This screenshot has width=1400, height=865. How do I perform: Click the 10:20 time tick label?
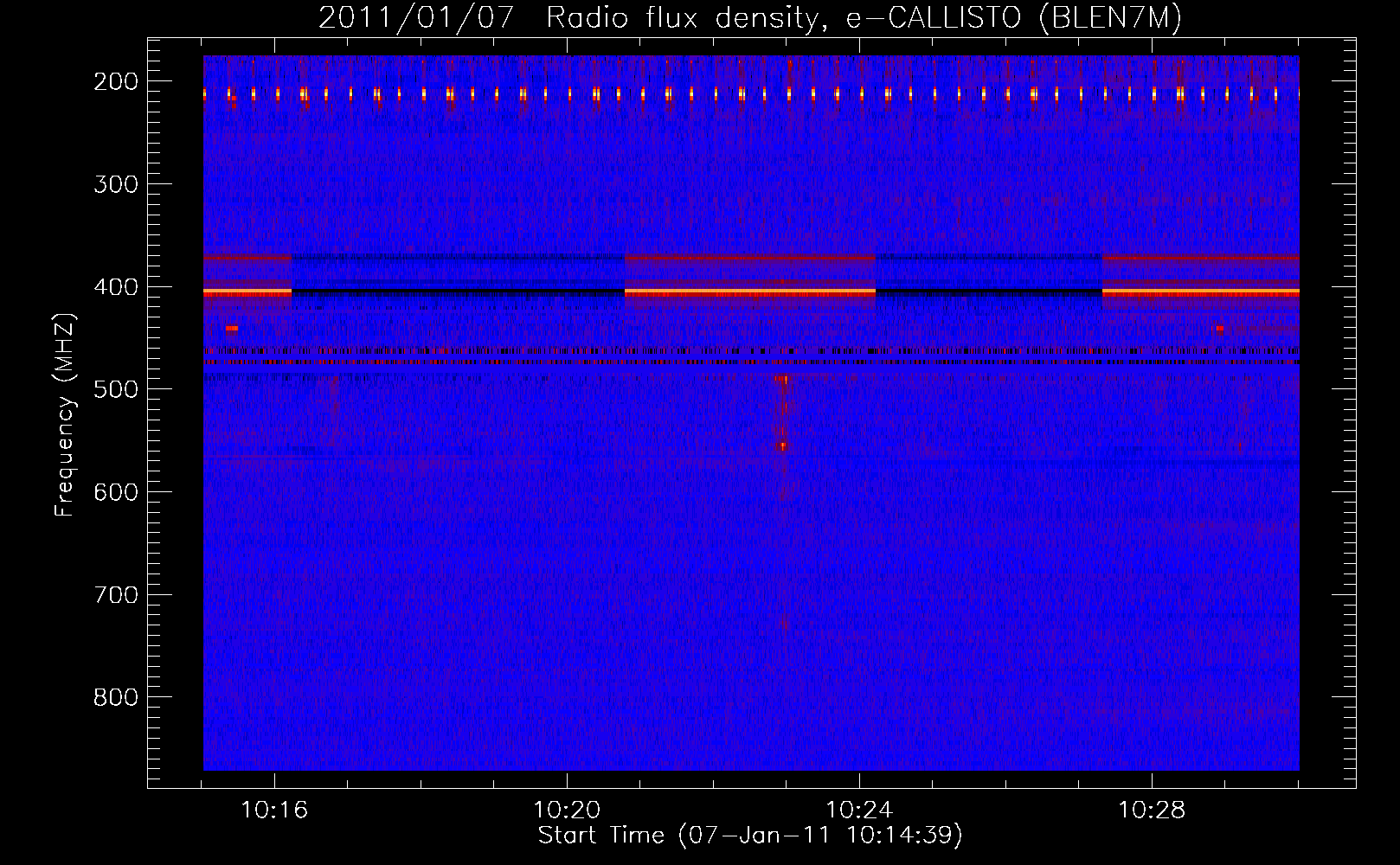tap(567, 811)
